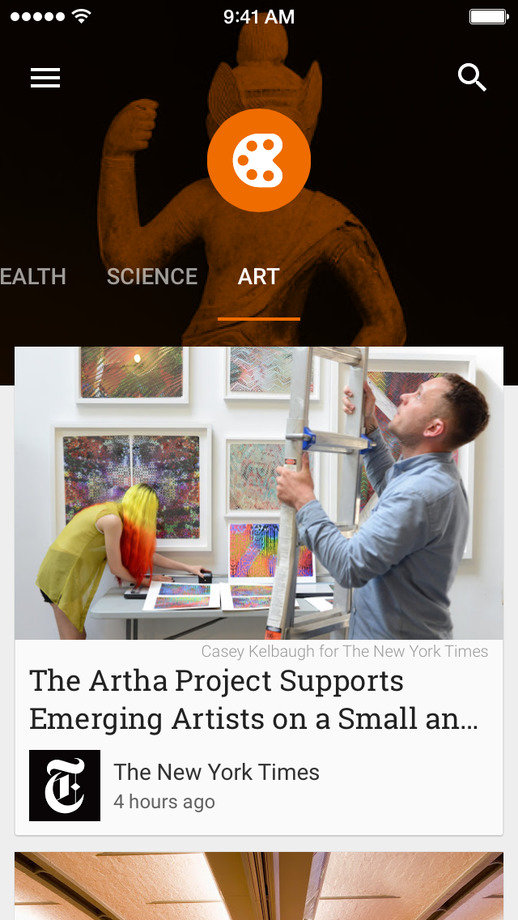The image size is (518, 920).
Task: Tap the Casey Kelbaugh photo credit
Action: pyautogui.click(x=344, y=651)
